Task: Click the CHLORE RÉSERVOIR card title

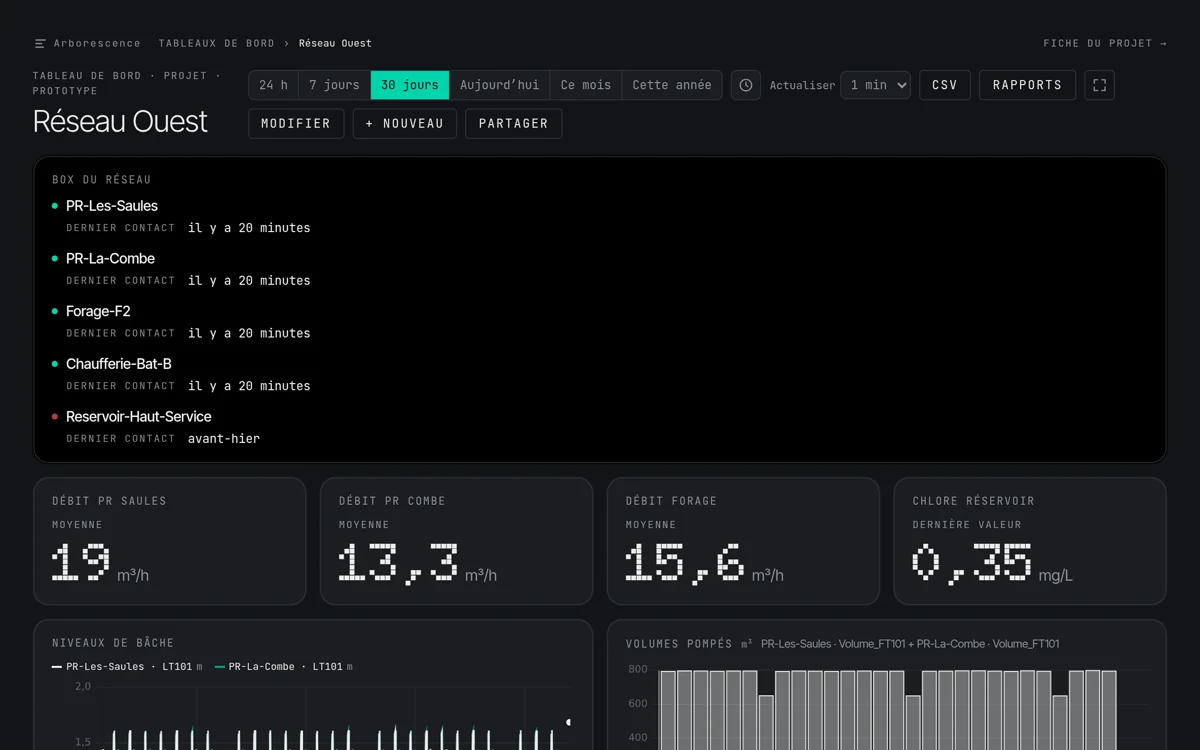Action: coord(973,501)
